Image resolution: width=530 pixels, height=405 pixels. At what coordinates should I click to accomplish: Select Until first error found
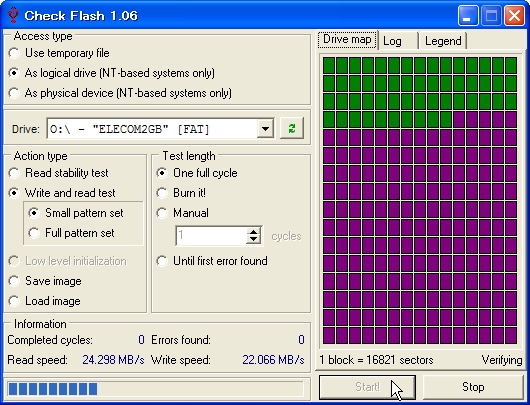tap(212, 261)
